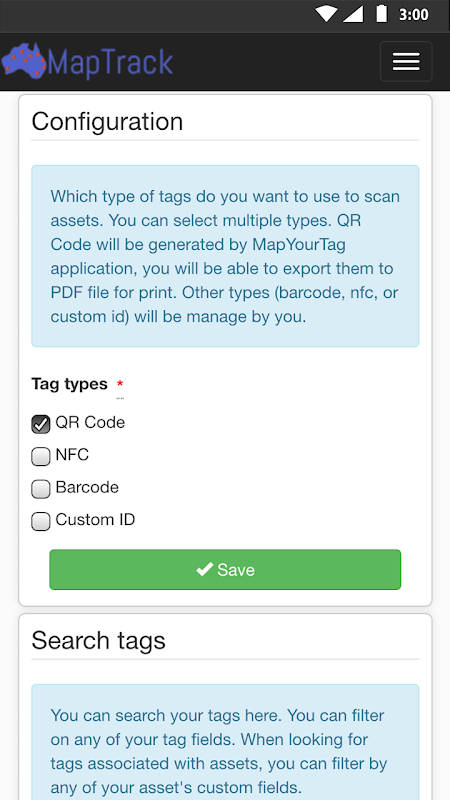Click the Custom ID label text

[95, 520]
